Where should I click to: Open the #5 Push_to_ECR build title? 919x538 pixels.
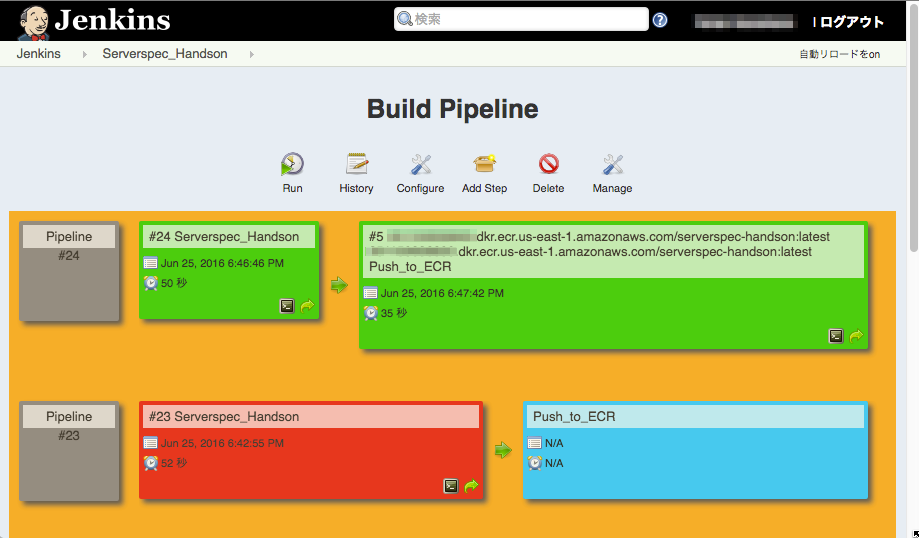click(612, 251)
